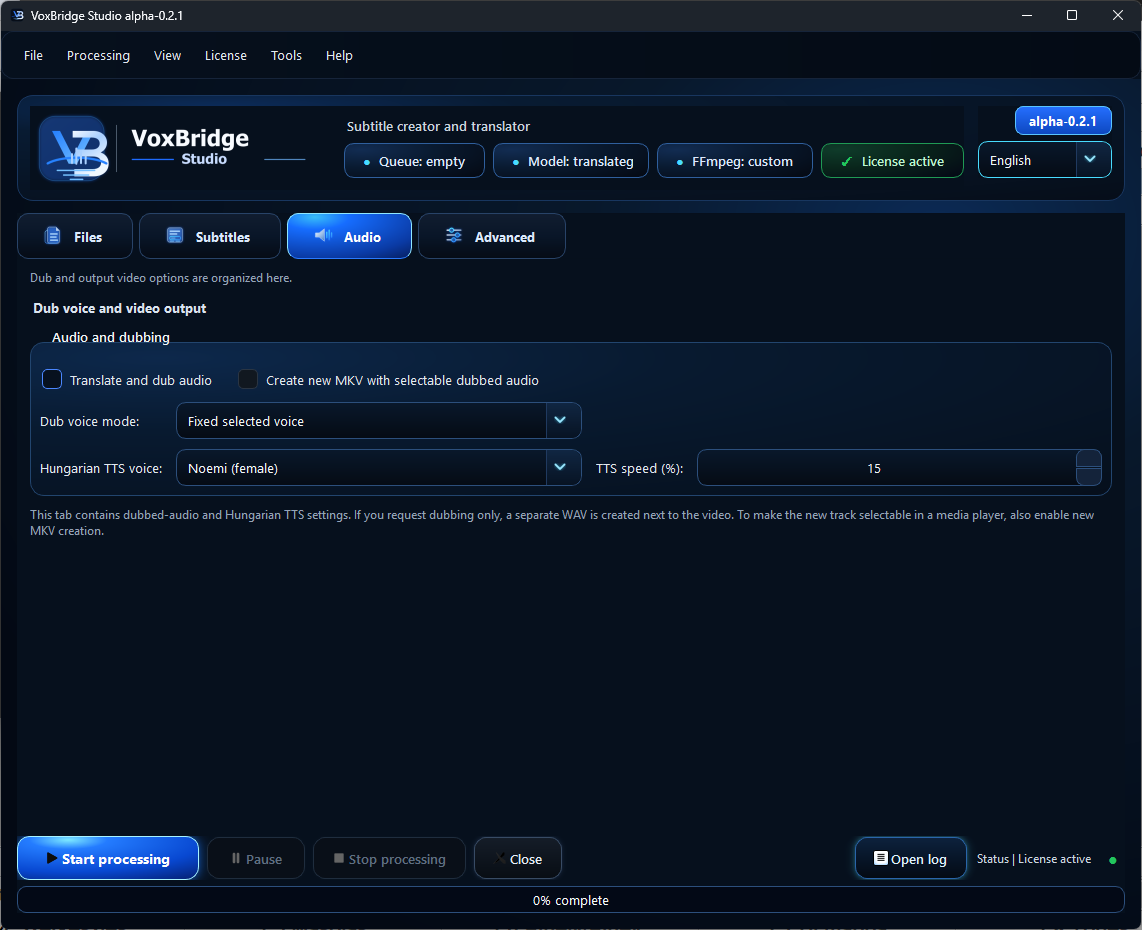
Task: Increase TTS speed with up stepper arrow
Action: [x=1089, y=459]
